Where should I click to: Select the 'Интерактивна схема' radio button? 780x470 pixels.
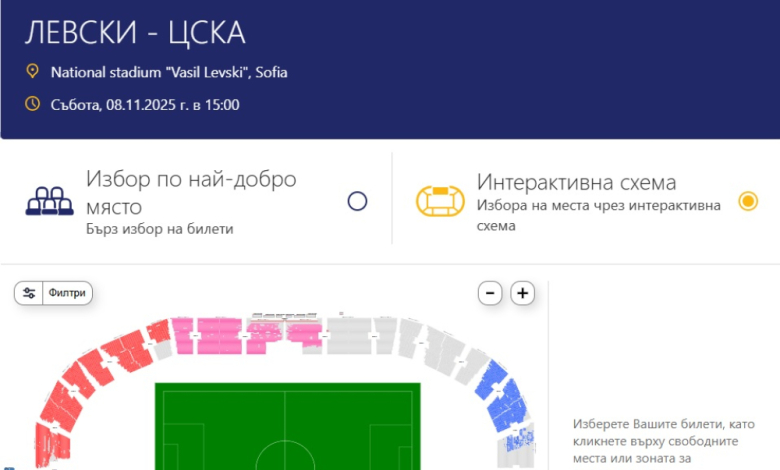coord(748,201)
